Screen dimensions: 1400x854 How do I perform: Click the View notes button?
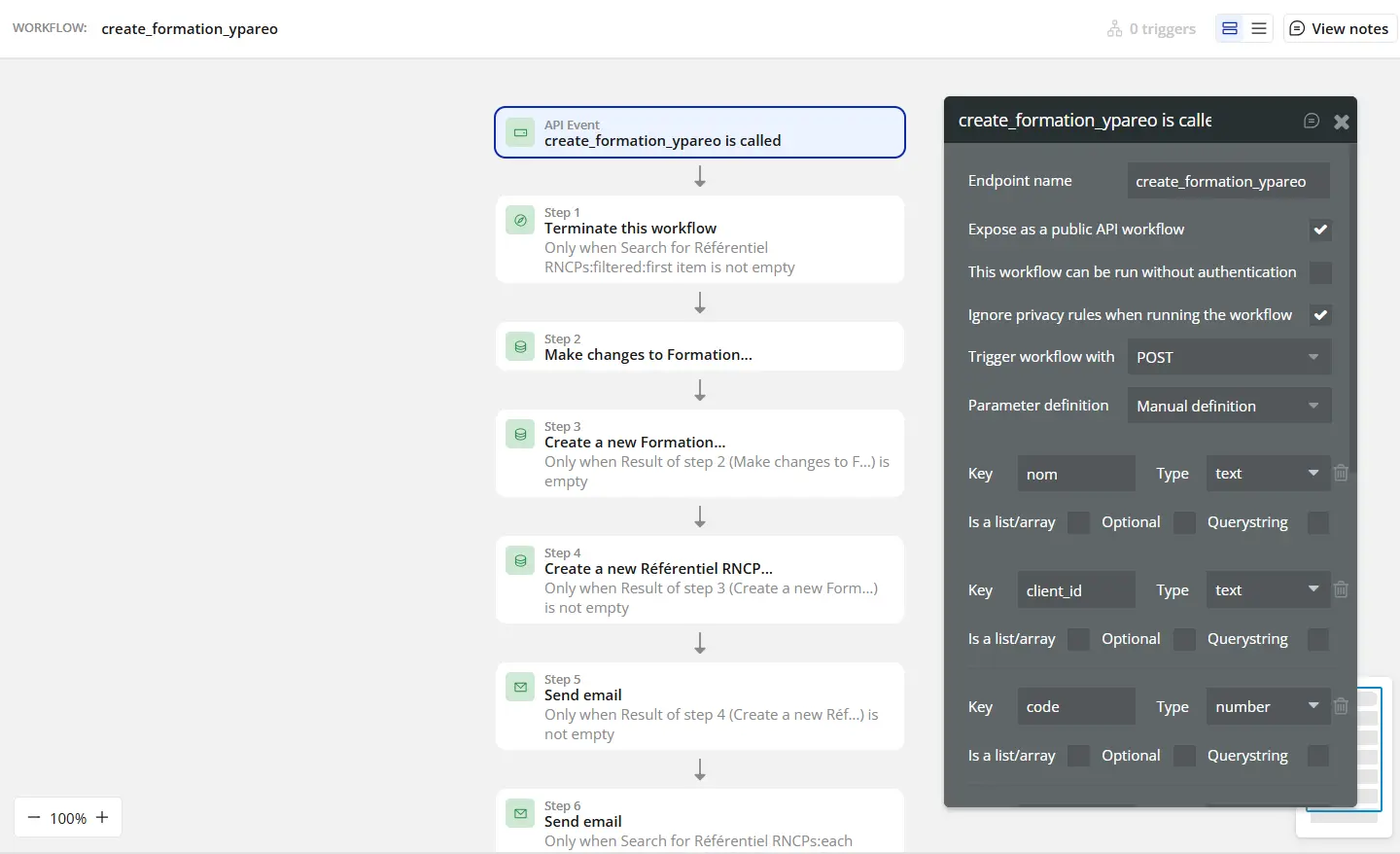(1340, 28)
